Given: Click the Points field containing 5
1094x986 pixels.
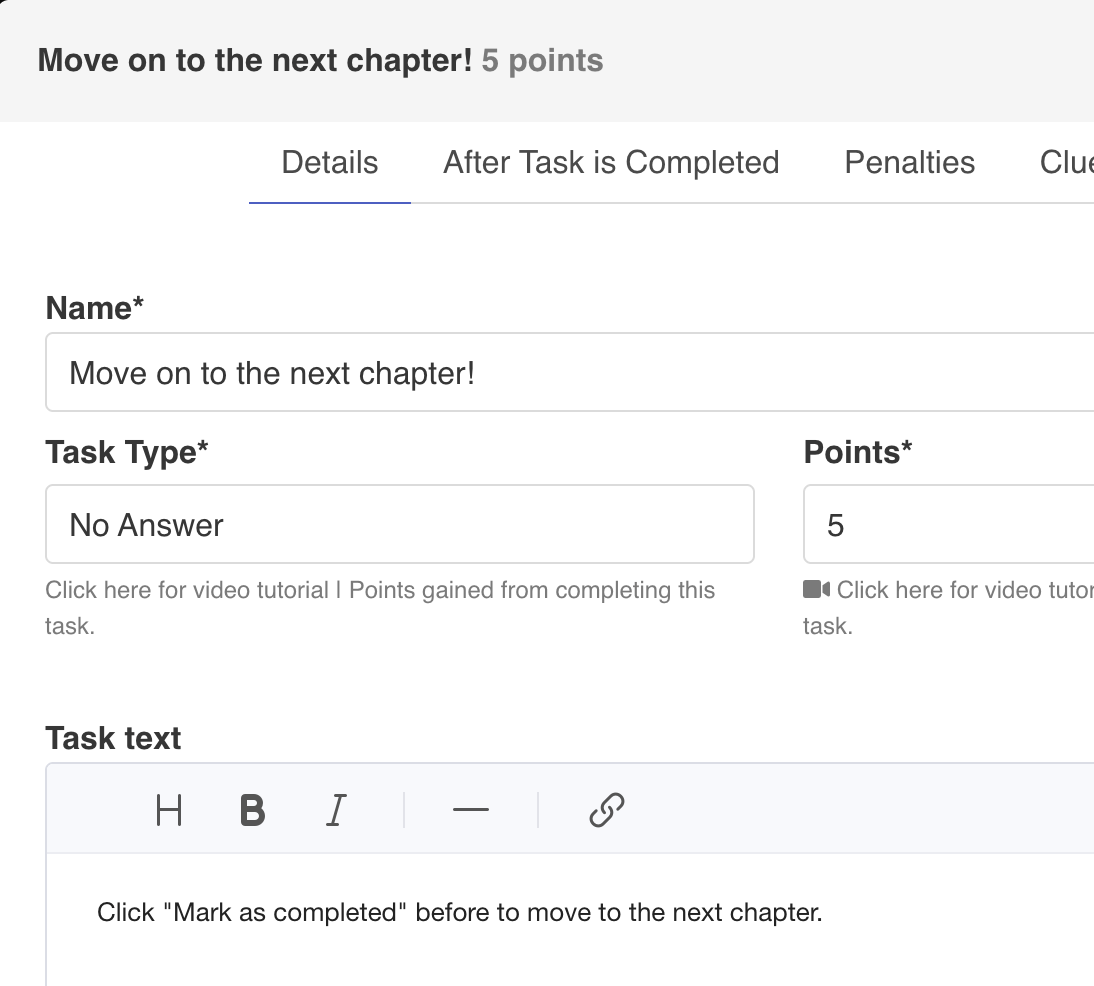Looking at the screenshot, I should 949,524.
